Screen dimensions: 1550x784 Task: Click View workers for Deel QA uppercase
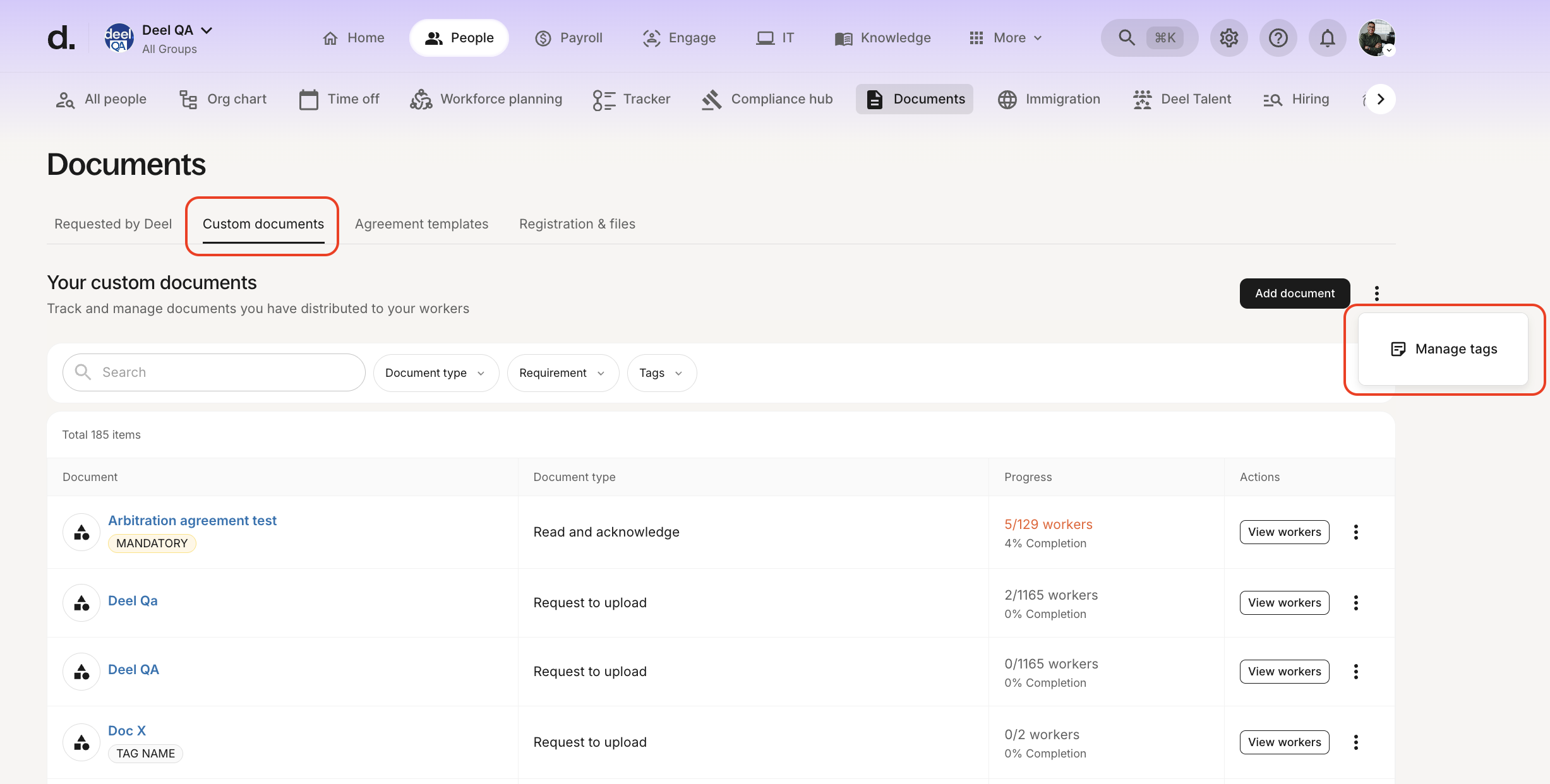[x=1284, y=672]
